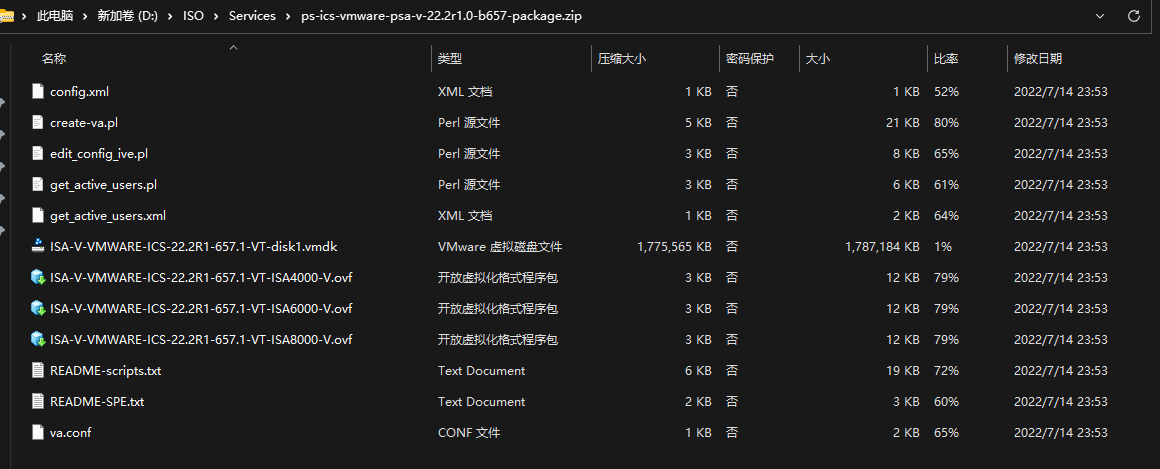Go to Services folder in the breadcrumb
Viewport: 1160px width, 469px height.
(x=252, y=16)
